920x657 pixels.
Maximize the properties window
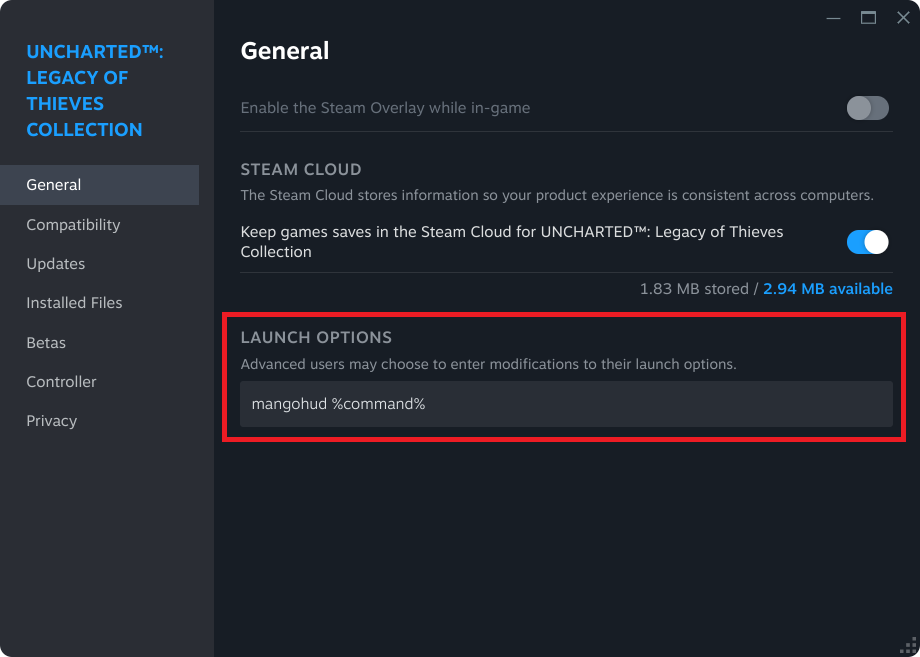[868, 18]
